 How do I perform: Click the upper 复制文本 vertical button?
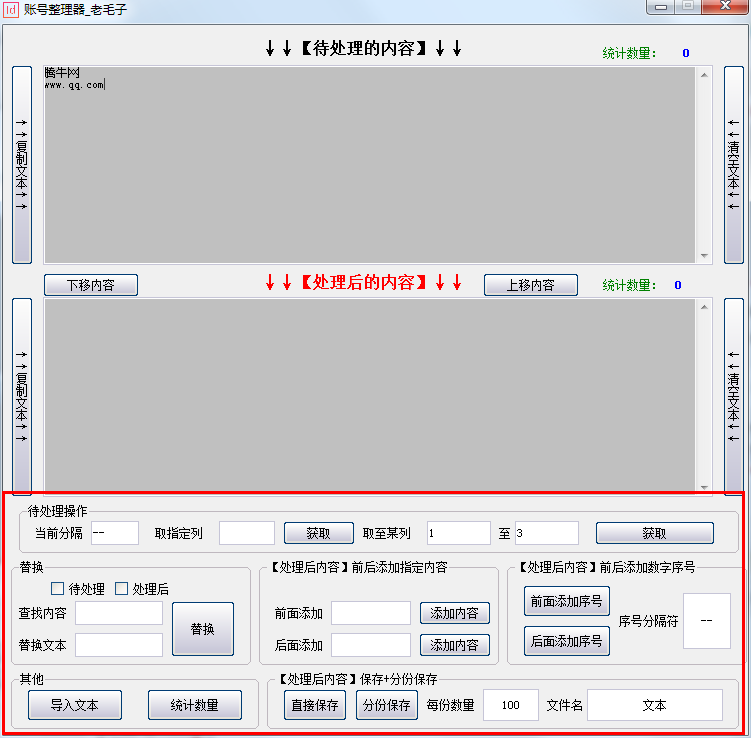tap(22, 165)
